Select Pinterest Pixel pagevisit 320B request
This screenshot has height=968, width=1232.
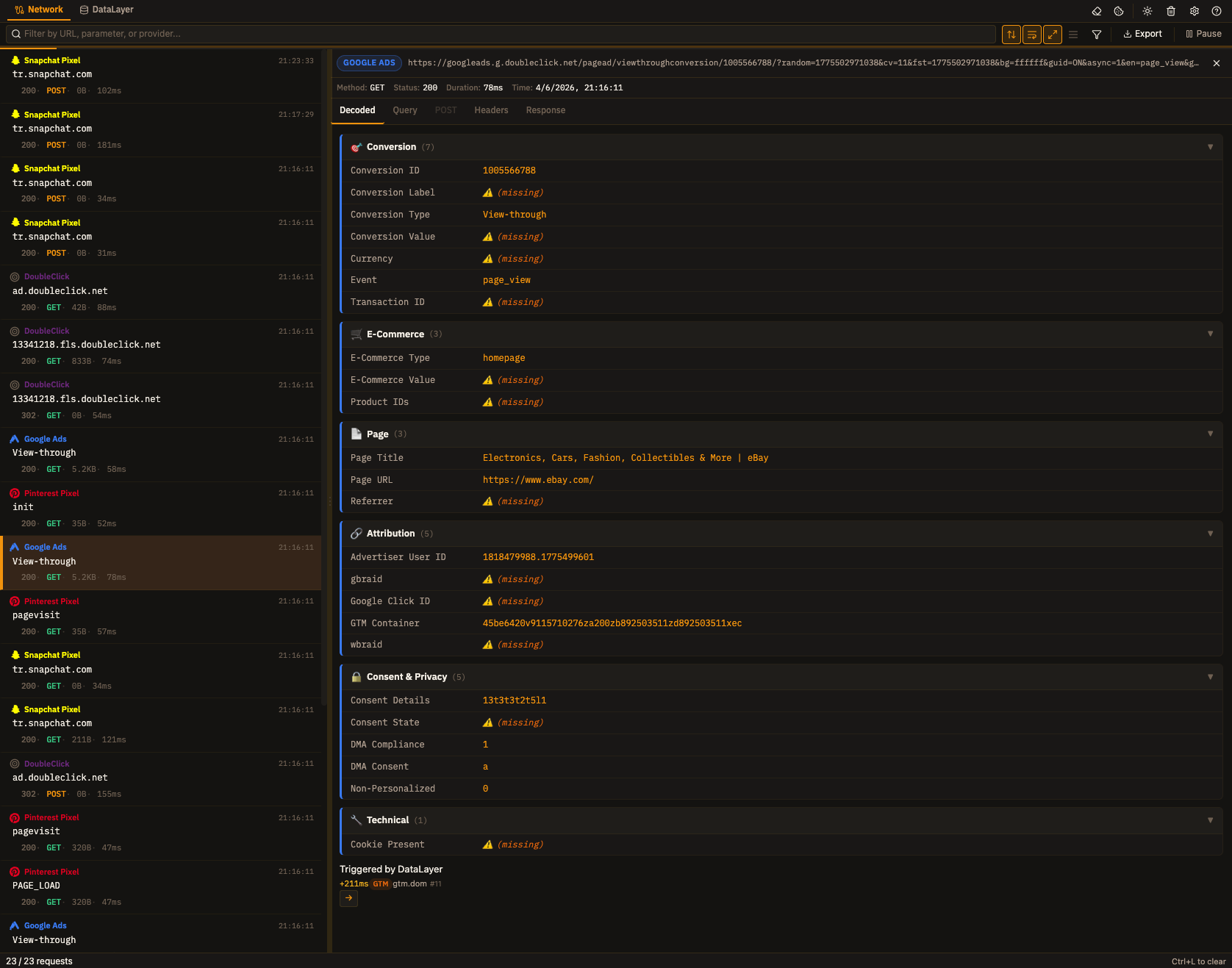(x=161, y=833)
